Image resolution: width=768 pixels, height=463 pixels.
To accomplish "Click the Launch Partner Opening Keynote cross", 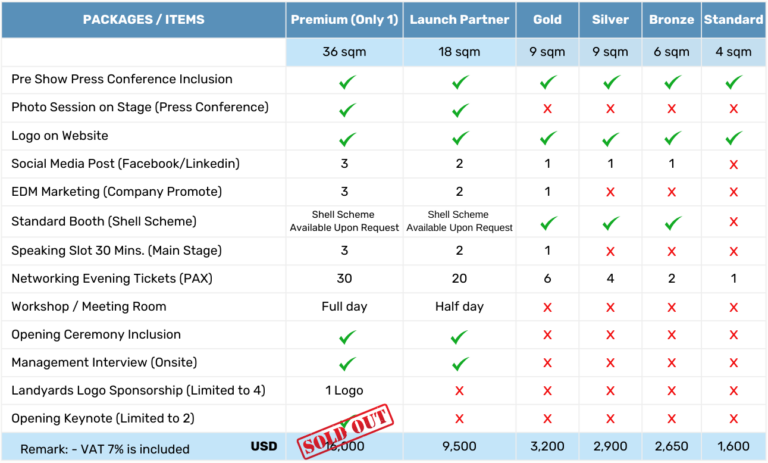I will [460, 418].
